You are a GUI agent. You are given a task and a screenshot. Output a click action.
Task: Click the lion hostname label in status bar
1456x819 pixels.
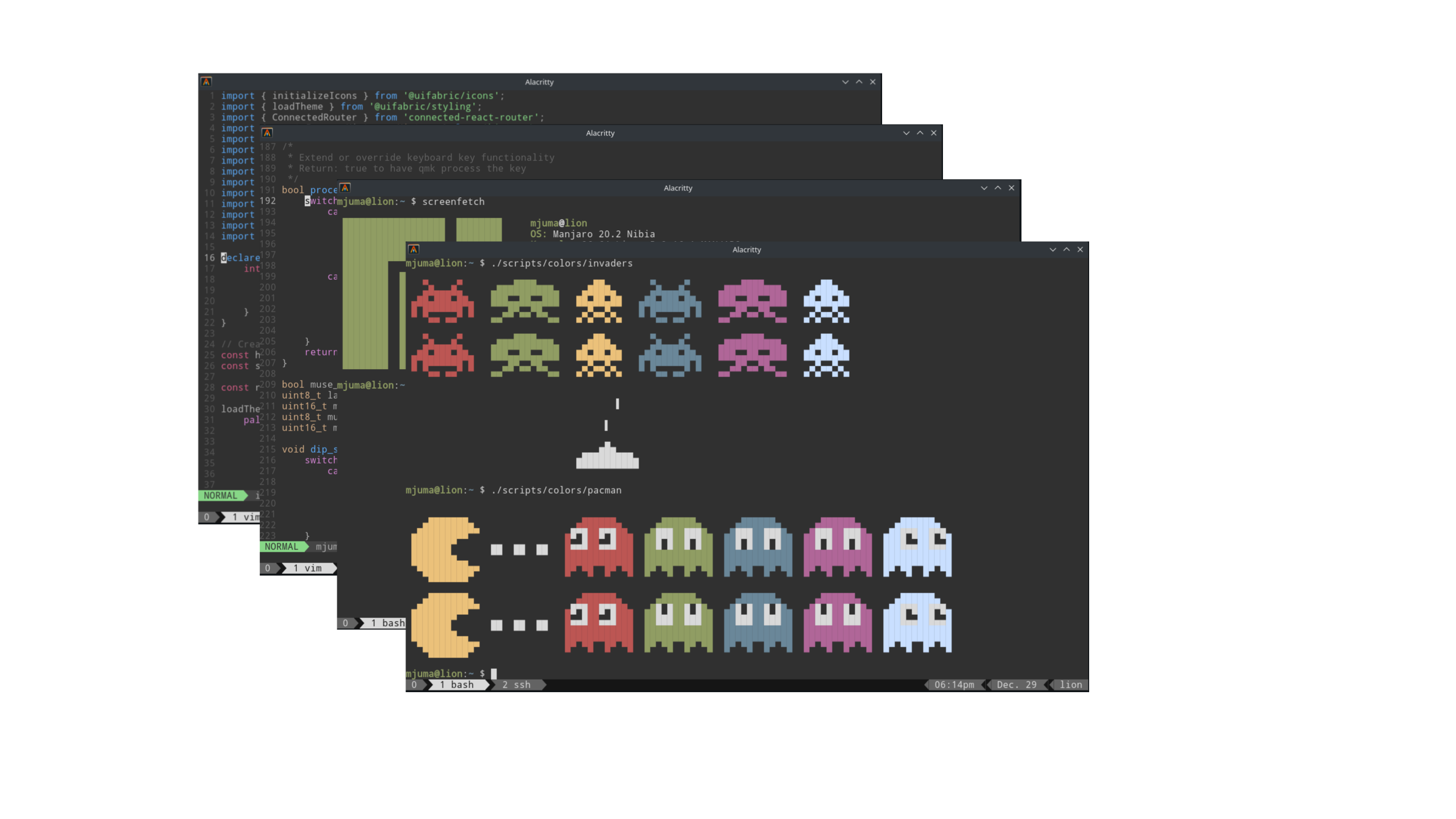pyautogui.click(x=1071, y=684)
